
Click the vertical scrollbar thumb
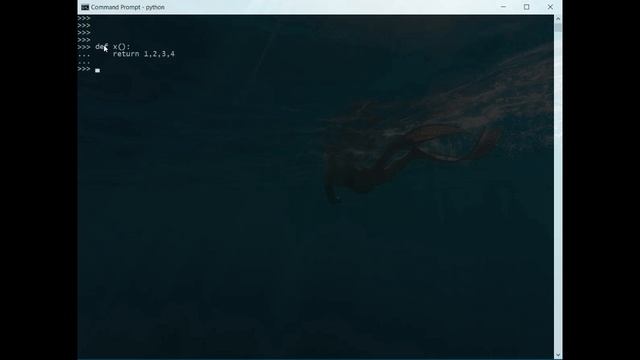tap(558, 27)
